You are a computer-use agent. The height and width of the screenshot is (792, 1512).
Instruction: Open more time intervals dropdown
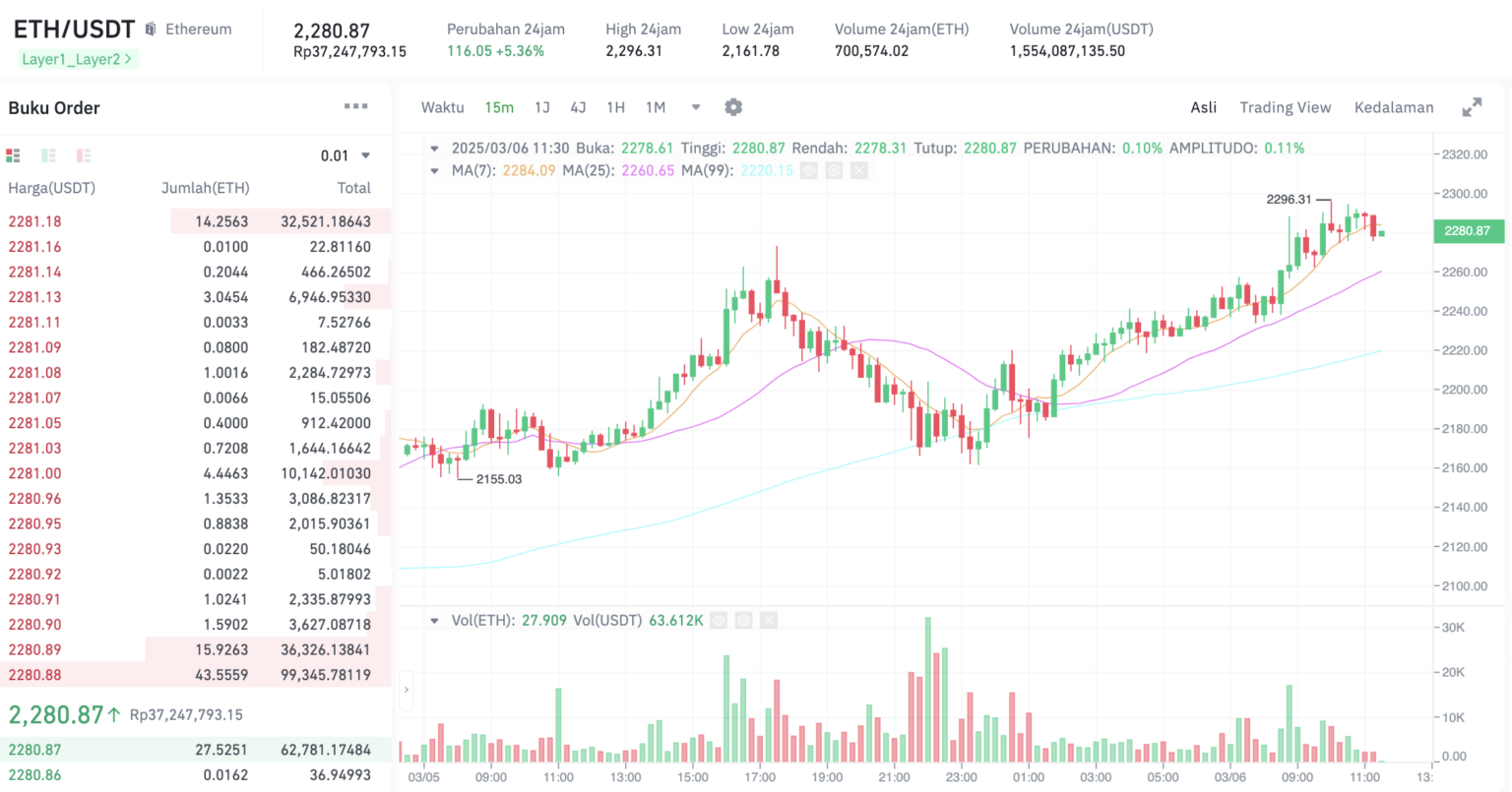pyautogui.click(x=696, y=107)
